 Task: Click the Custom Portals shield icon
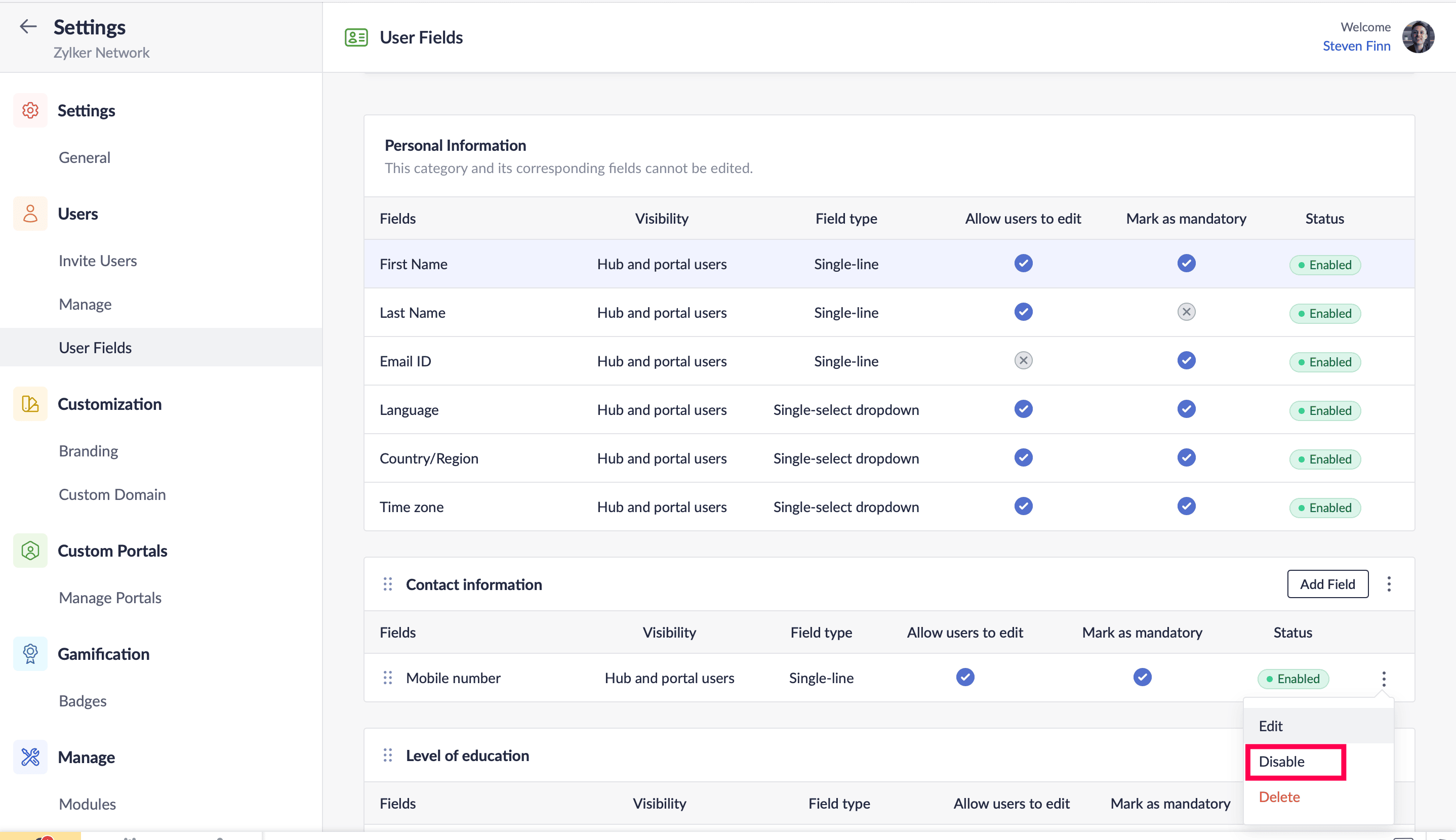coord(30,551)
